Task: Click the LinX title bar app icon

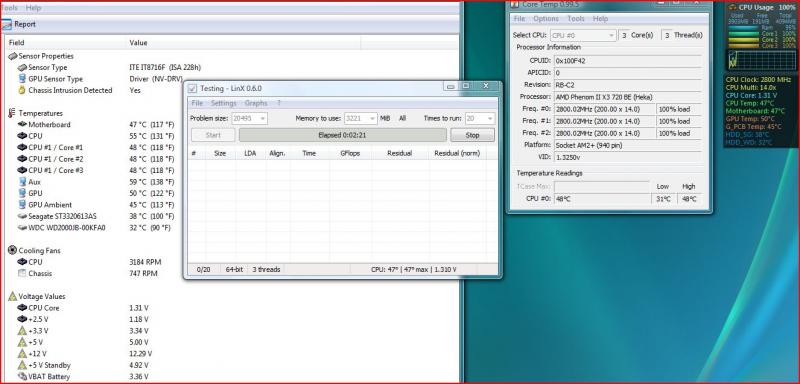Action: [x=192, y=88]
